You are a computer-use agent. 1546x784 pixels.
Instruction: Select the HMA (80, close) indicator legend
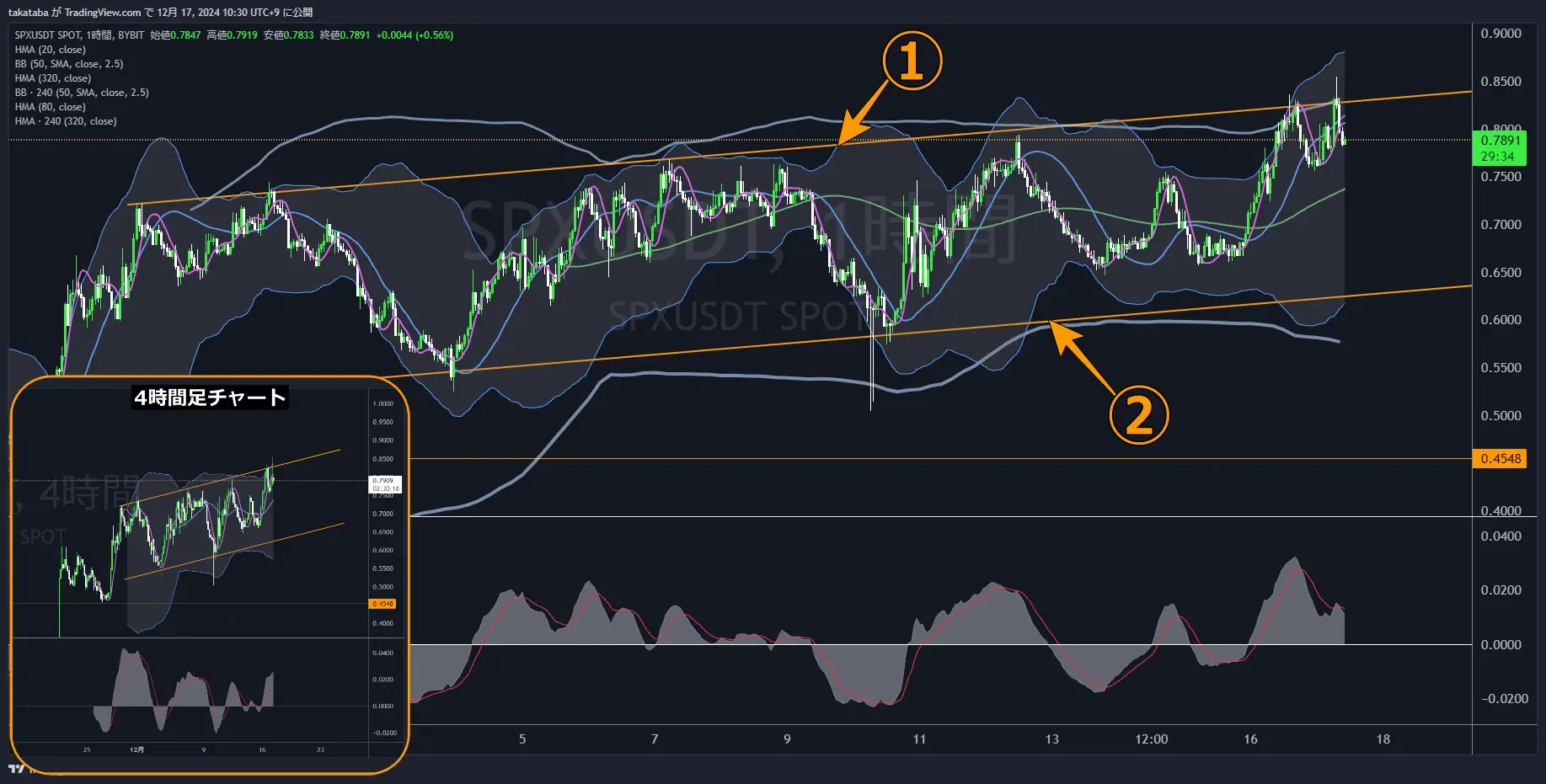pos(50,107)
